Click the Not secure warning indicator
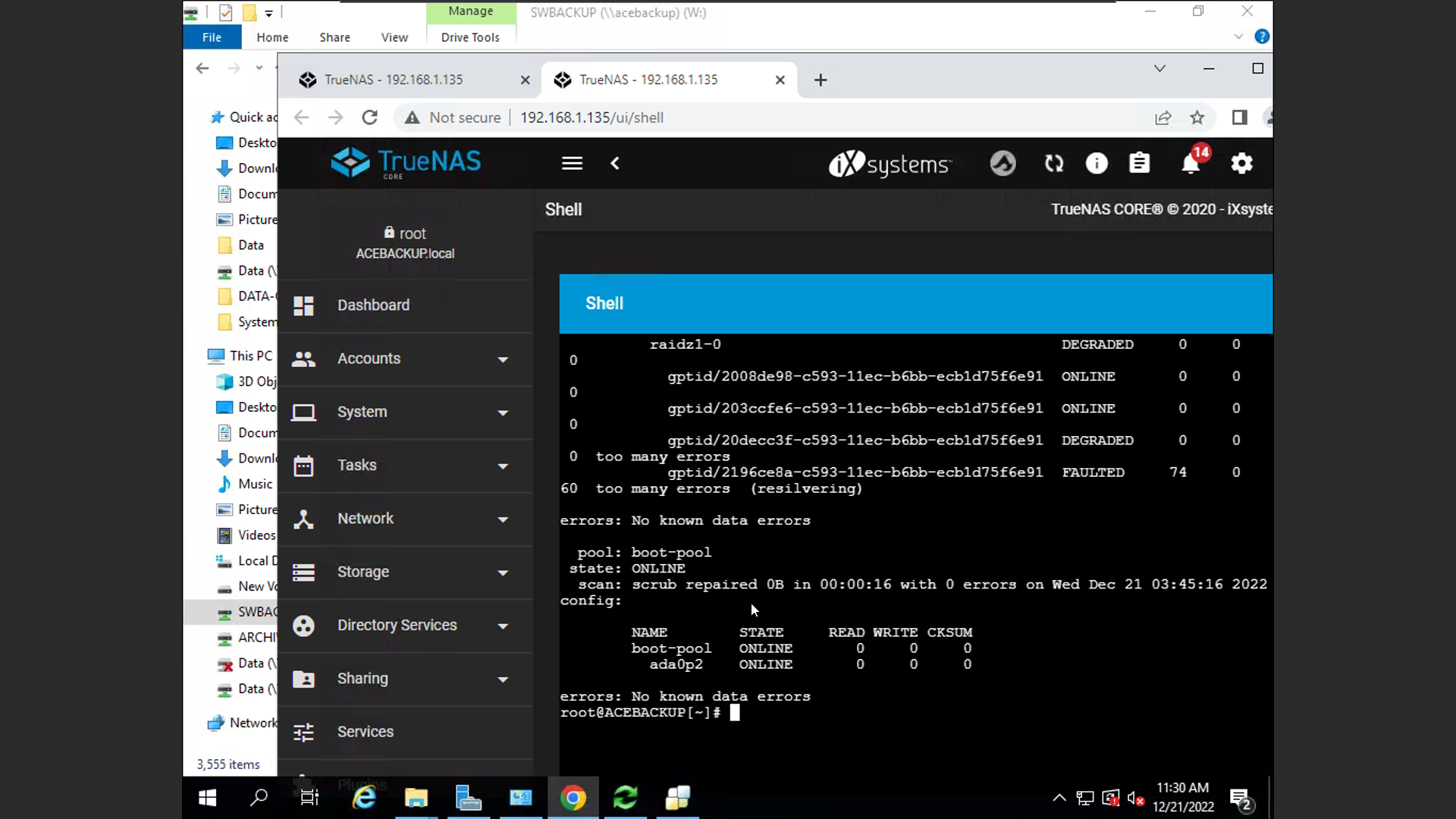 pos(453,118)
